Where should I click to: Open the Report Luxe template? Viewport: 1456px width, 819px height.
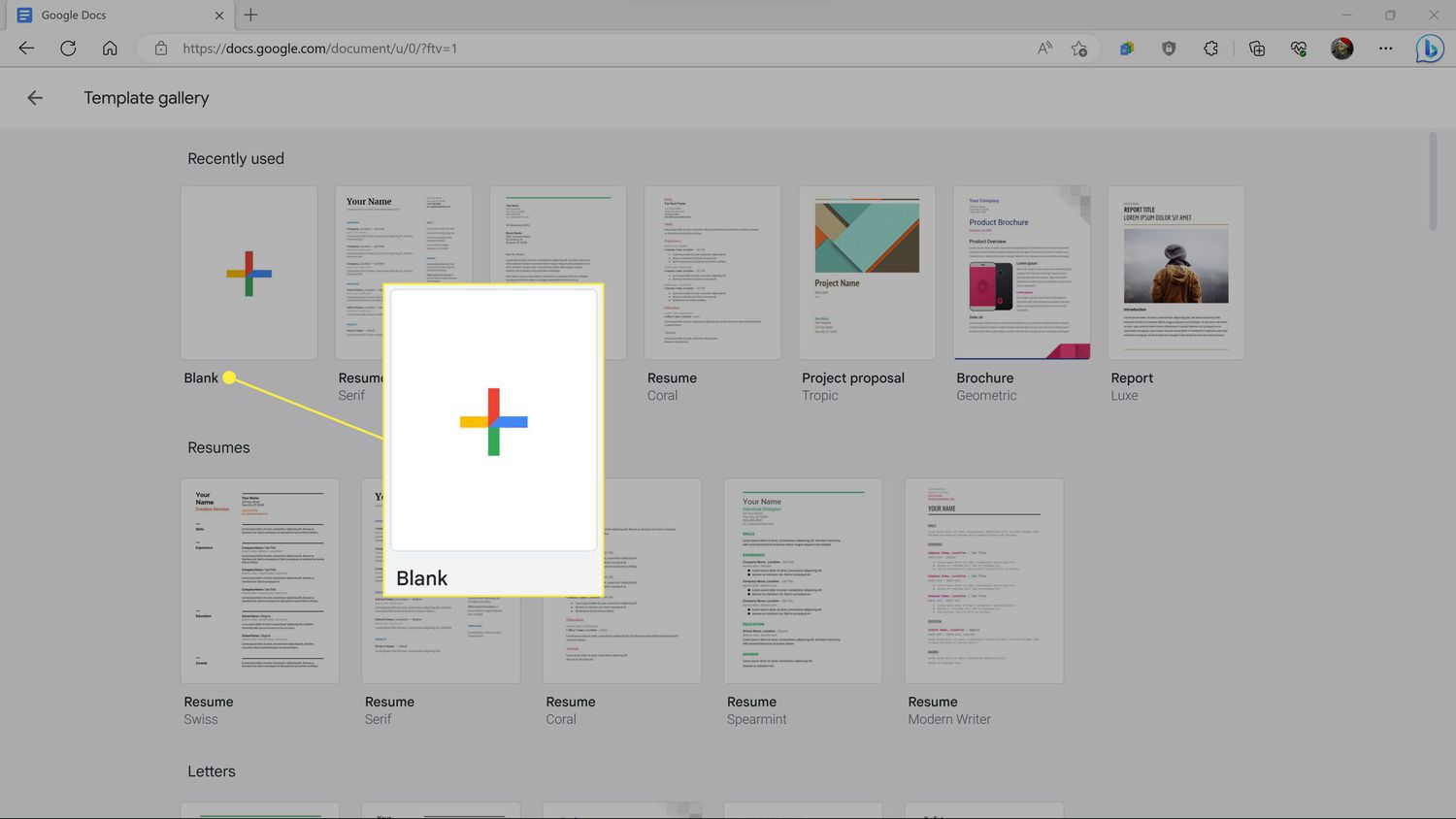click(1175, 273)
